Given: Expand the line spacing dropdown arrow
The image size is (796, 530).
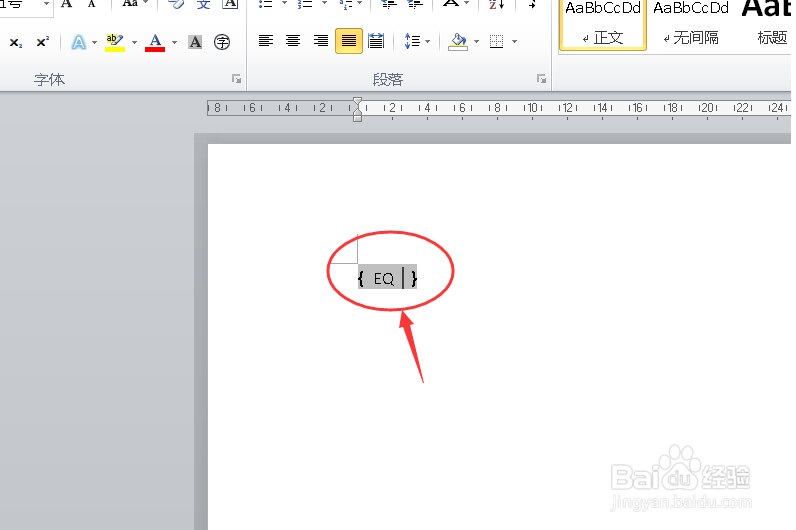Looking at the screenshot, I should click(427, 42).
